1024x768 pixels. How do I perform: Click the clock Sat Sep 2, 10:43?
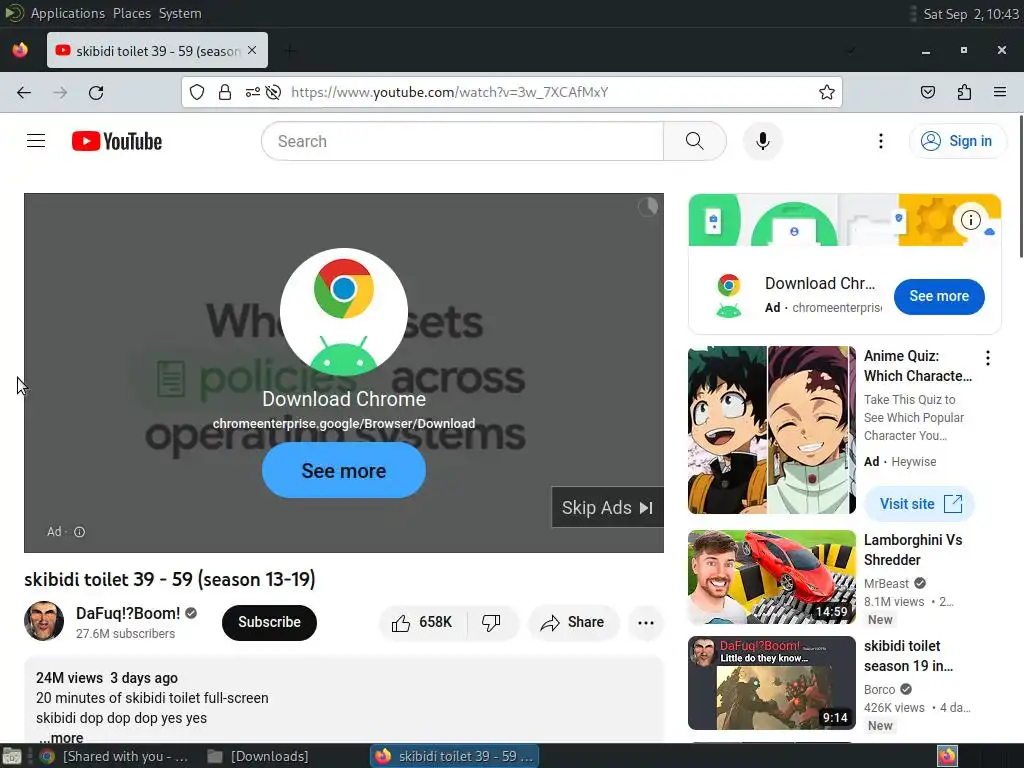[x=971, y=14]
